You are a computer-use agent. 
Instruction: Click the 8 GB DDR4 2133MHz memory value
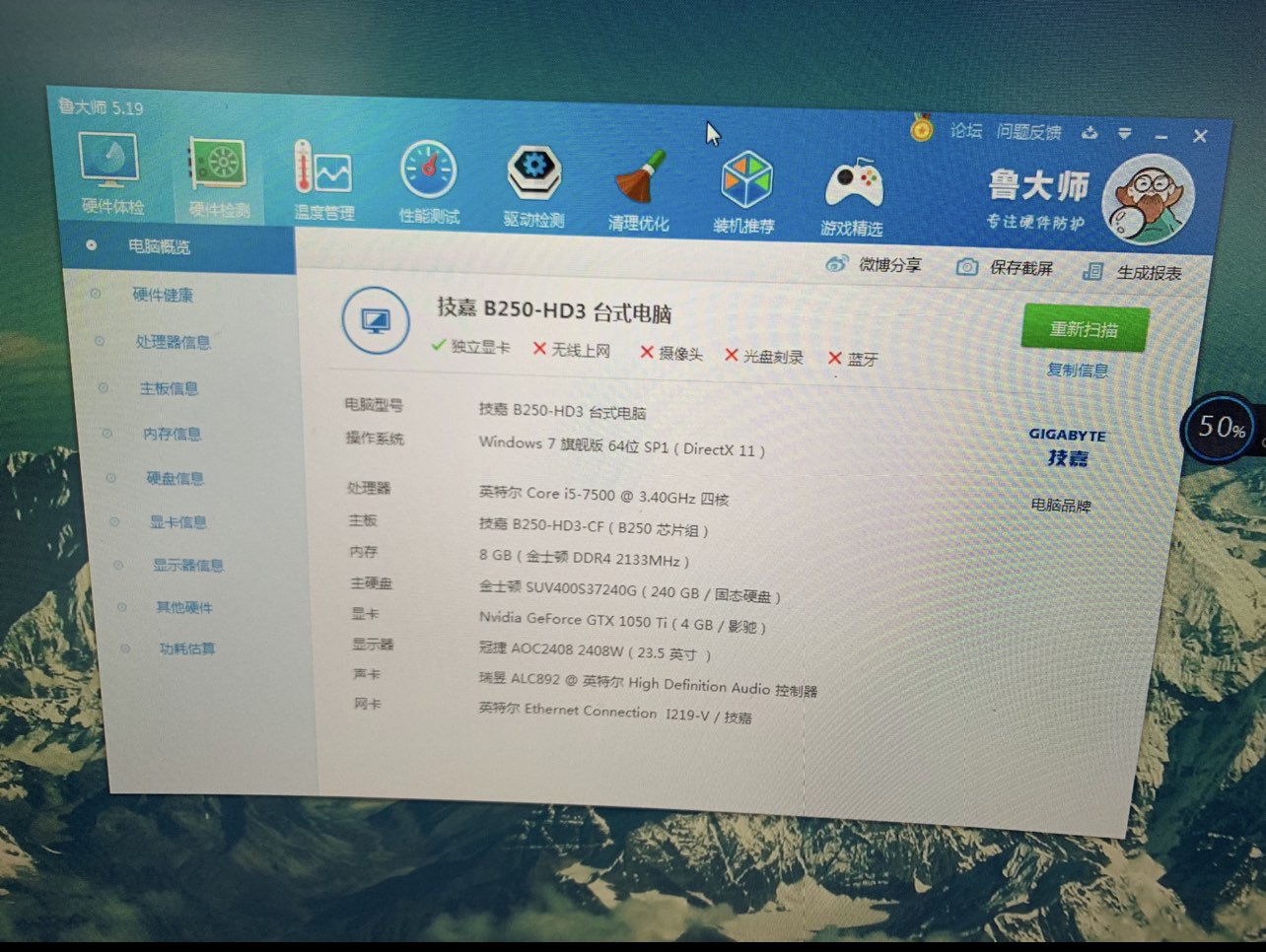(x=585, y=558)
